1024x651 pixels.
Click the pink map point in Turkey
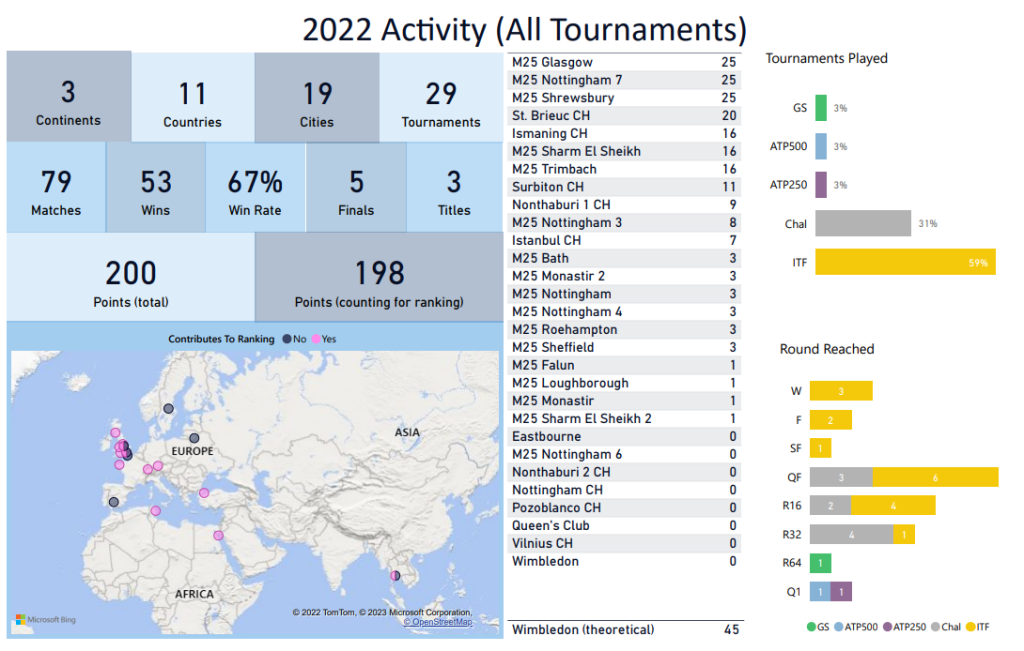204,492
